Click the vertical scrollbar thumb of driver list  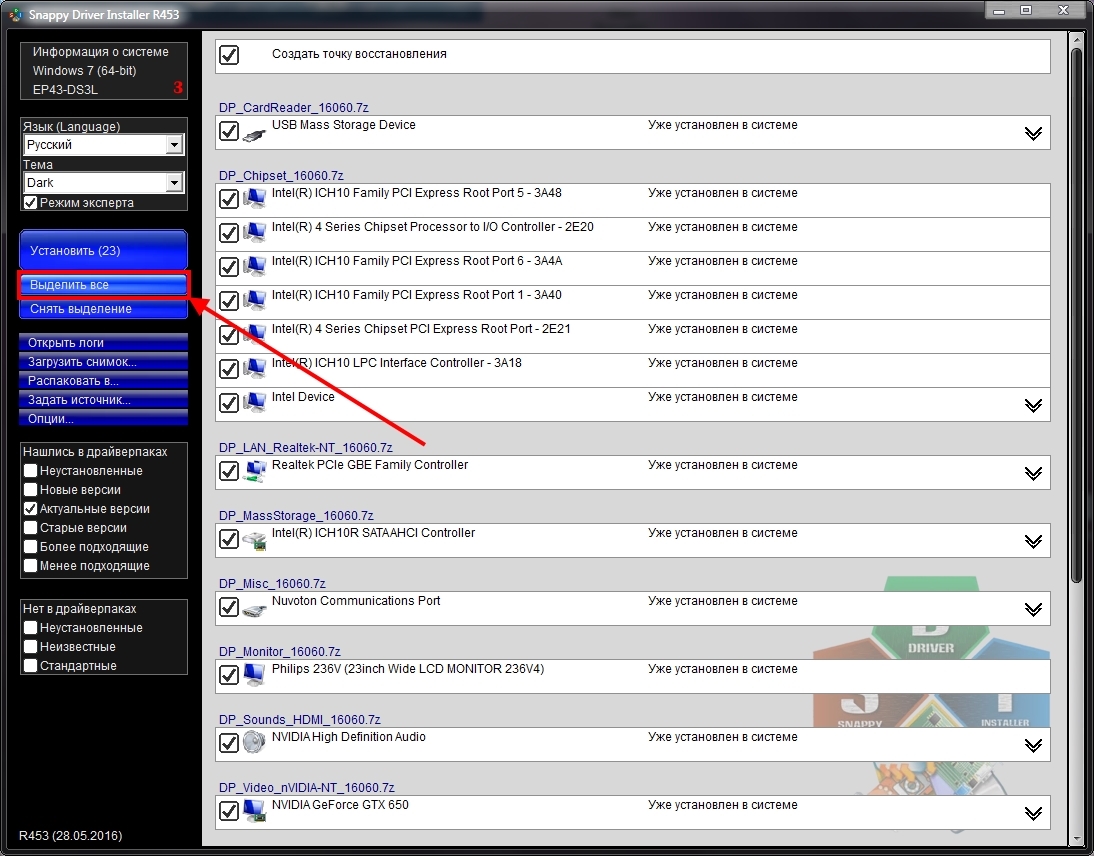click(x=1077, y=314)
